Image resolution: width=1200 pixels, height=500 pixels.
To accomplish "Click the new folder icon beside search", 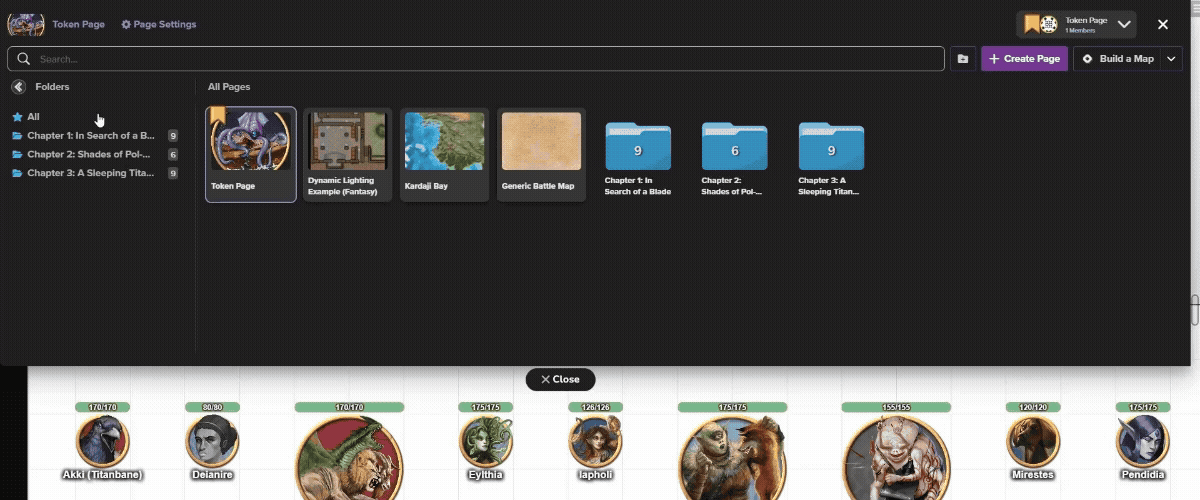I will (962, 59).
